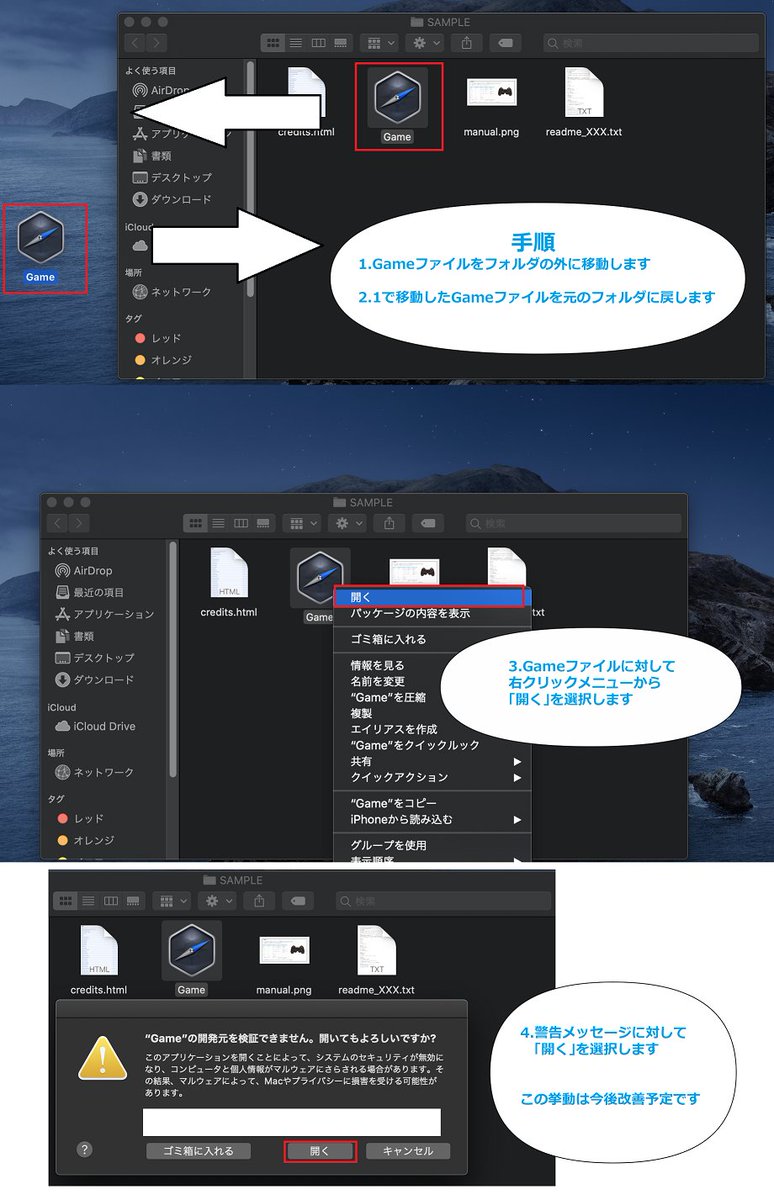Select credits.html in the context-menu window
Viewport: 774px width, 1200px height.
(x=228, y=574)
